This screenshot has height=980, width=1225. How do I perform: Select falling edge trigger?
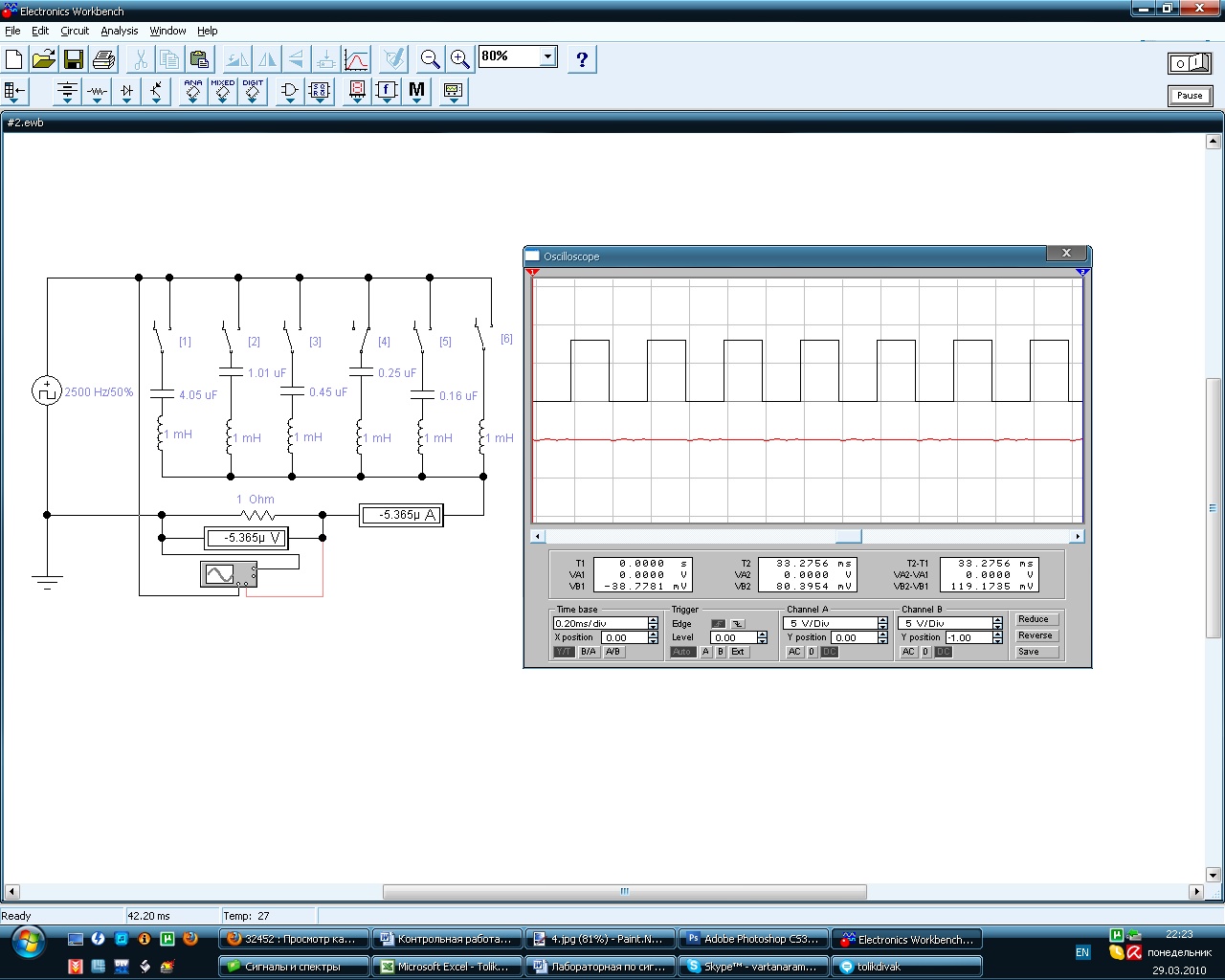click(738, 624)
